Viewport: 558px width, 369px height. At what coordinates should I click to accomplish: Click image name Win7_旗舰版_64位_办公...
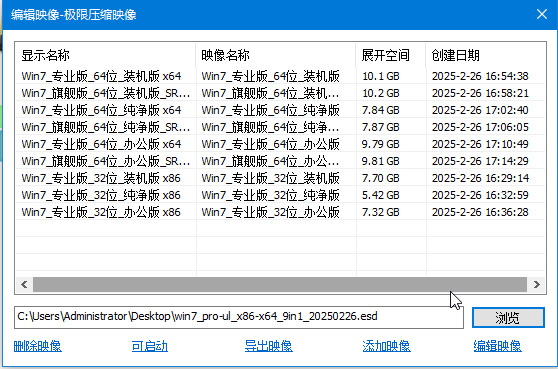[x=270, y=161]
